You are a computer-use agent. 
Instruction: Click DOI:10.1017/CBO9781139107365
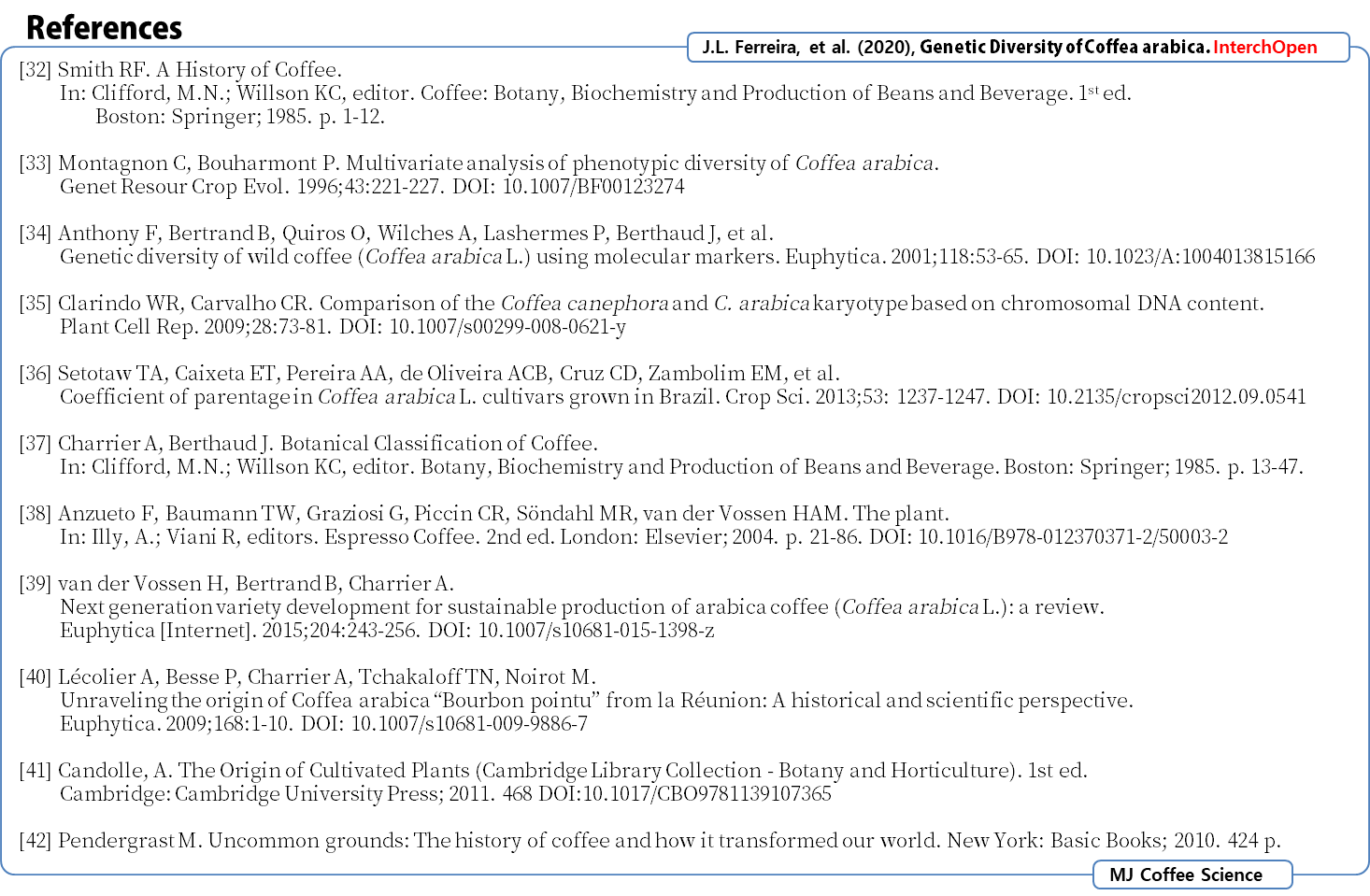[x=685, y=794]
